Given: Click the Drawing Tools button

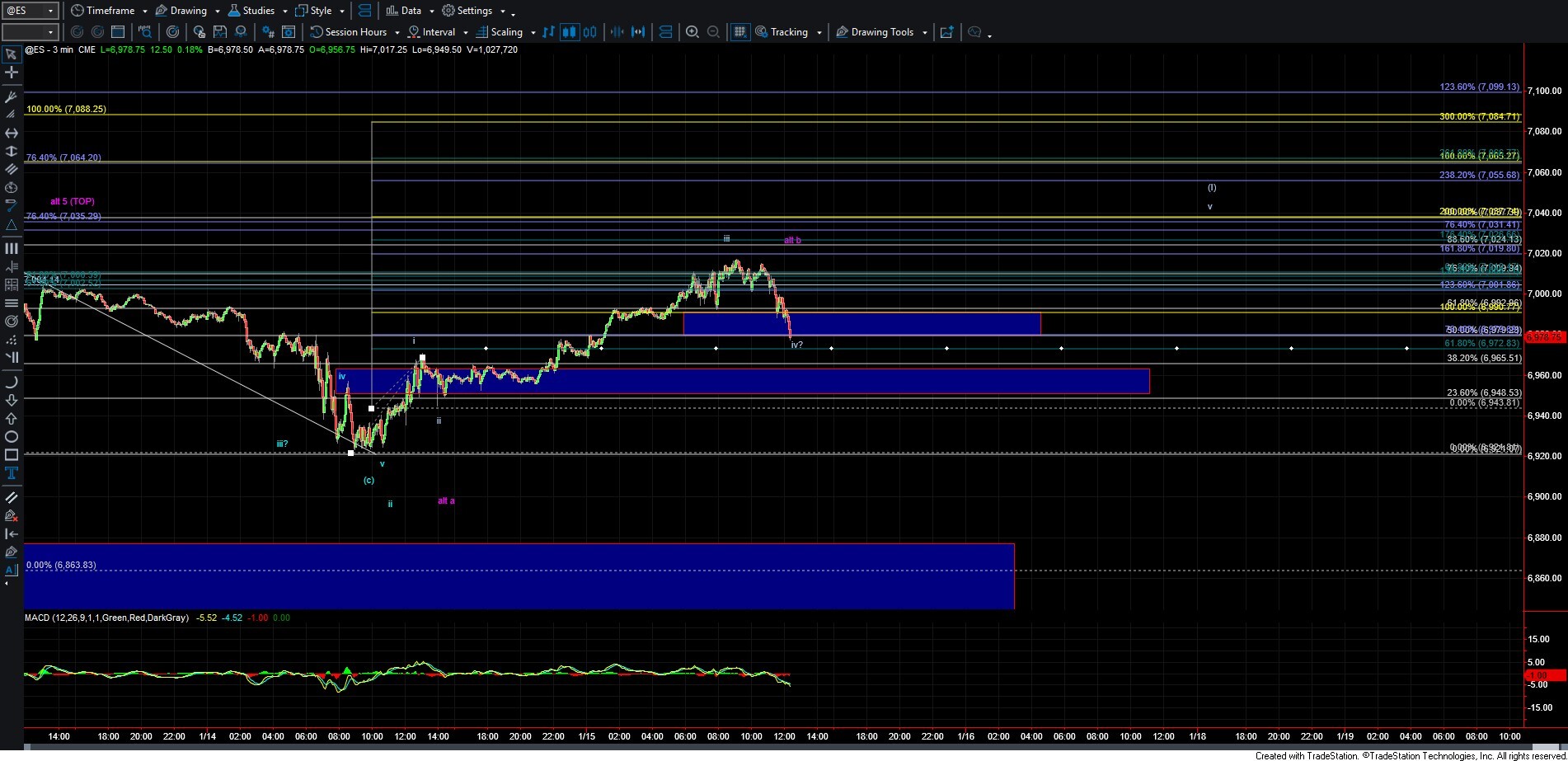Looking at the screenshot, I should pos(881,32).
